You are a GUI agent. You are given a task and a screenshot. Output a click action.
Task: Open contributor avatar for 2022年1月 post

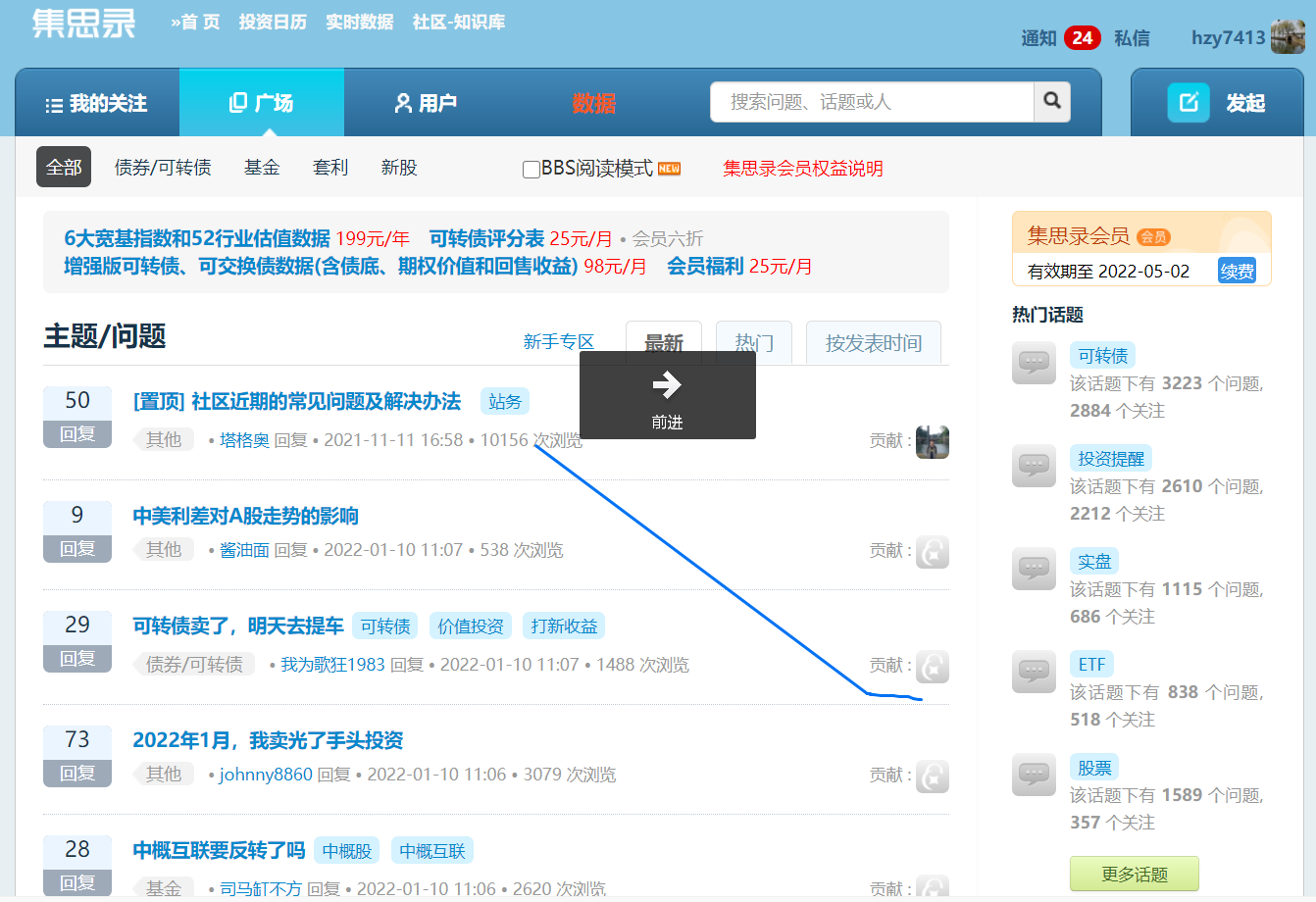point(933,777)
